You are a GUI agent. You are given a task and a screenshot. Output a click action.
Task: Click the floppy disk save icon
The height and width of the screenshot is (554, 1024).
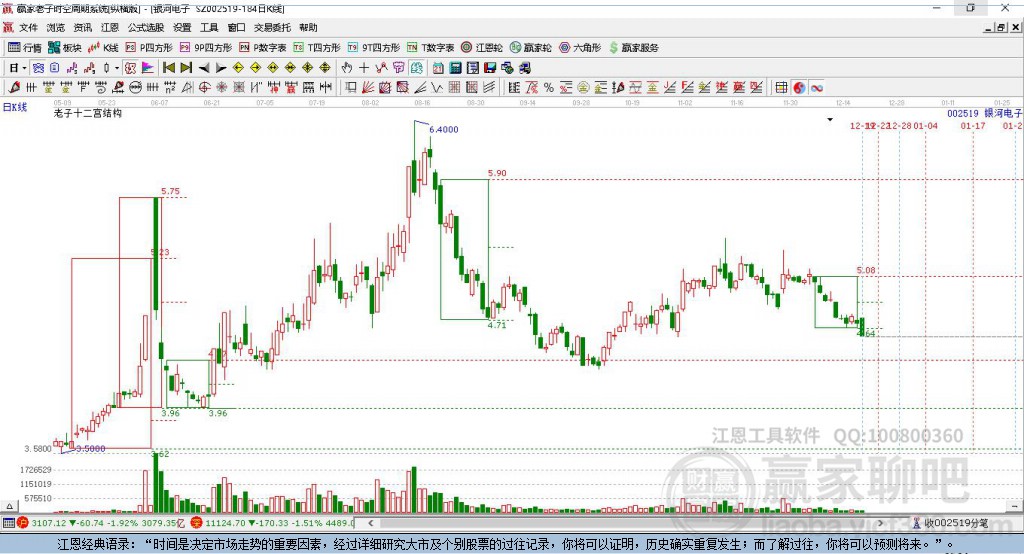[489, 68]
